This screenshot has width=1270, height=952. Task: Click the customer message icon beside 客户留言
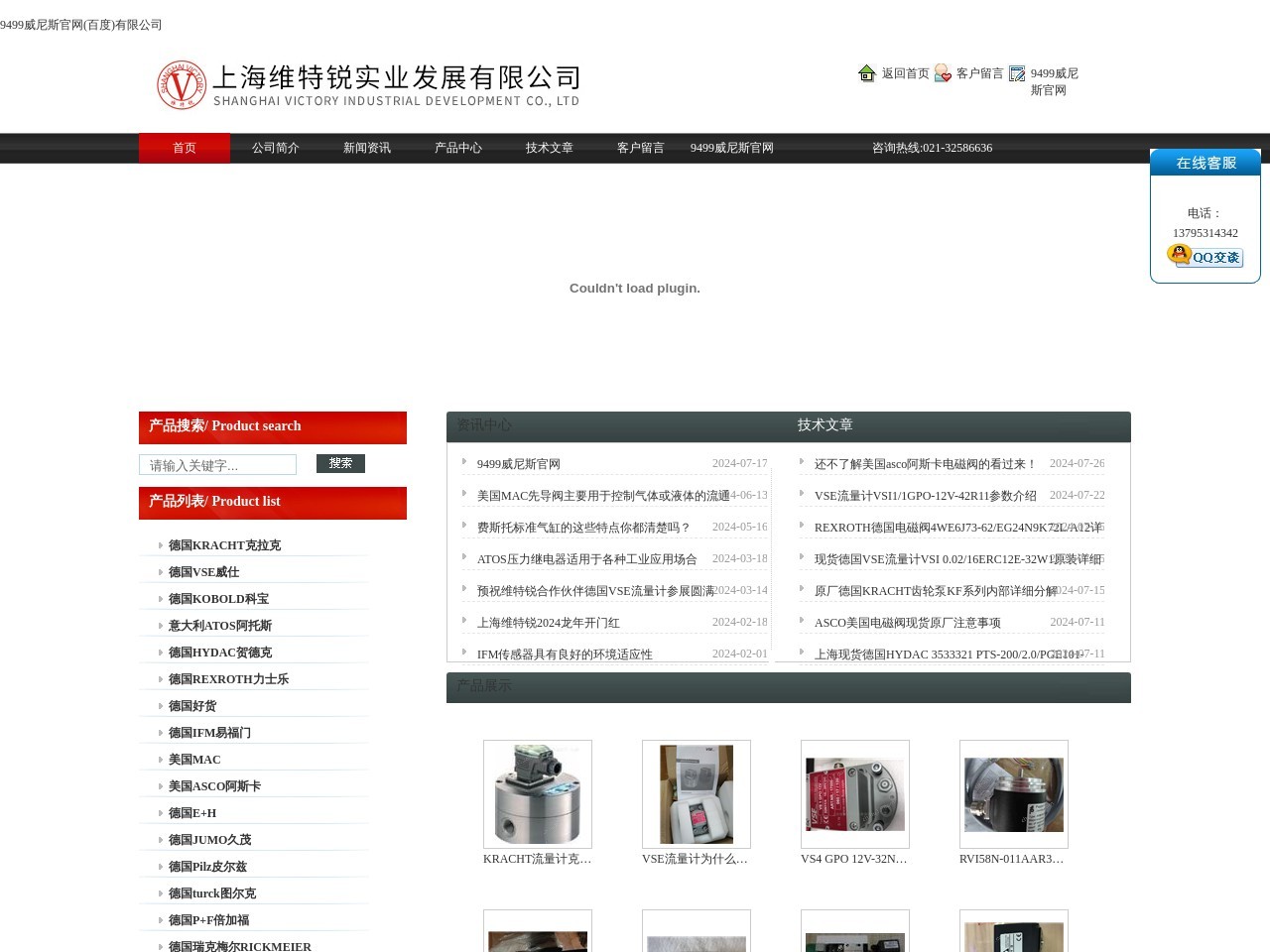(x=942, y=73)
